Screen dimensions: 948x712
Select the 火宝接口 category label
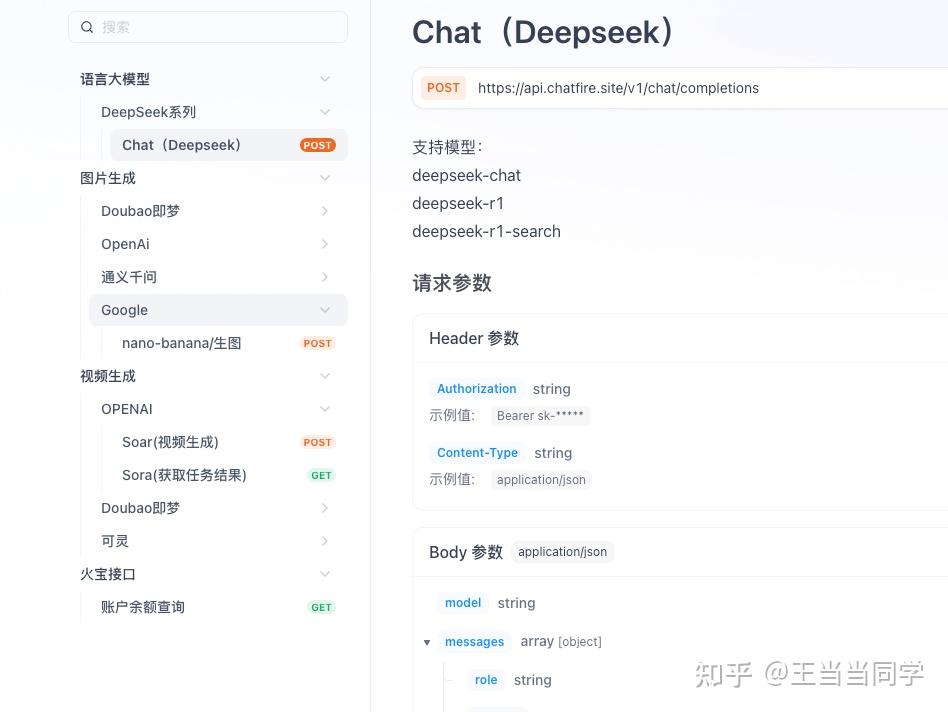(108, 574)
